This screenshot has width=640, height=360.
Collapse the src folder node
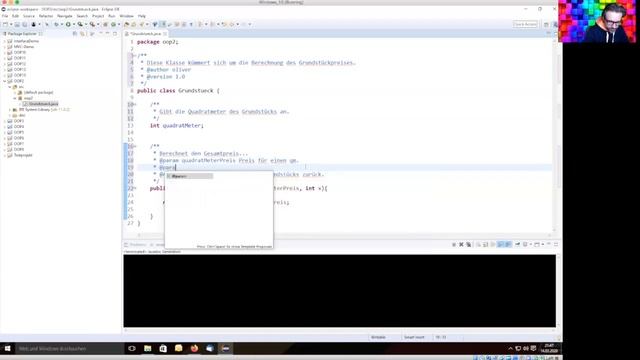click(10, 87)
